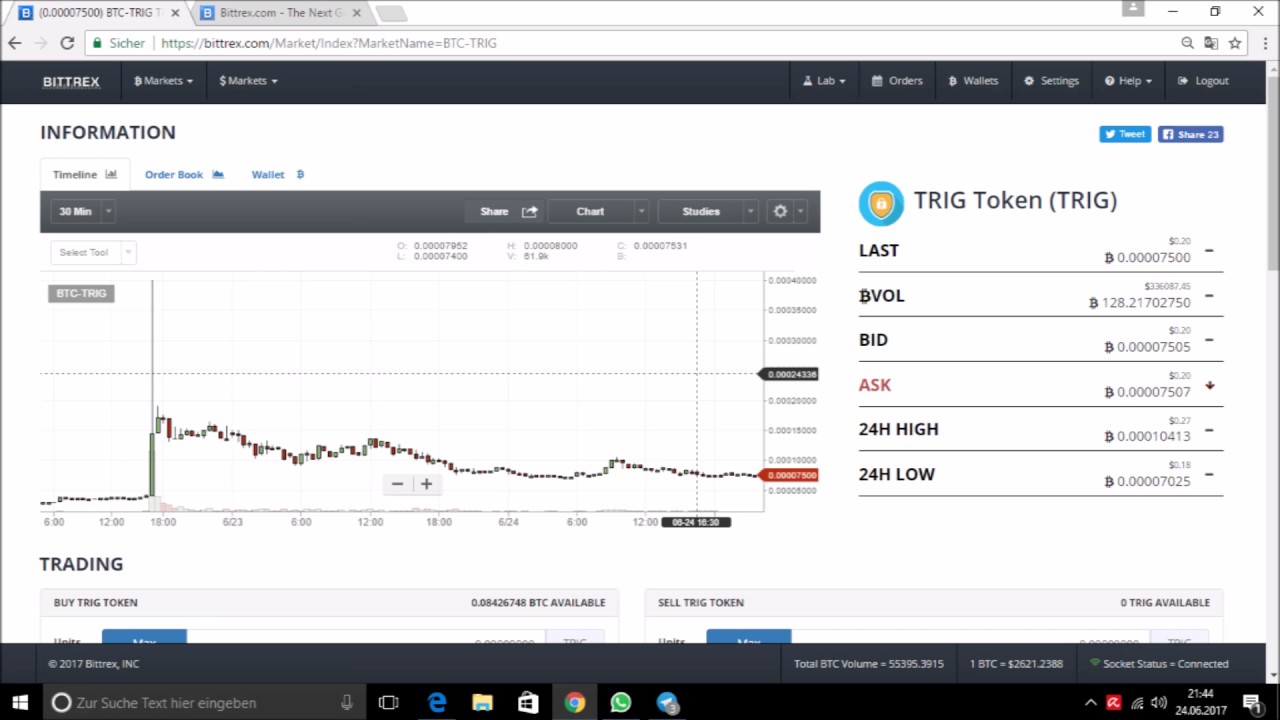
Task: Go back with browser back arrow
Action: (x=15, y=43)
